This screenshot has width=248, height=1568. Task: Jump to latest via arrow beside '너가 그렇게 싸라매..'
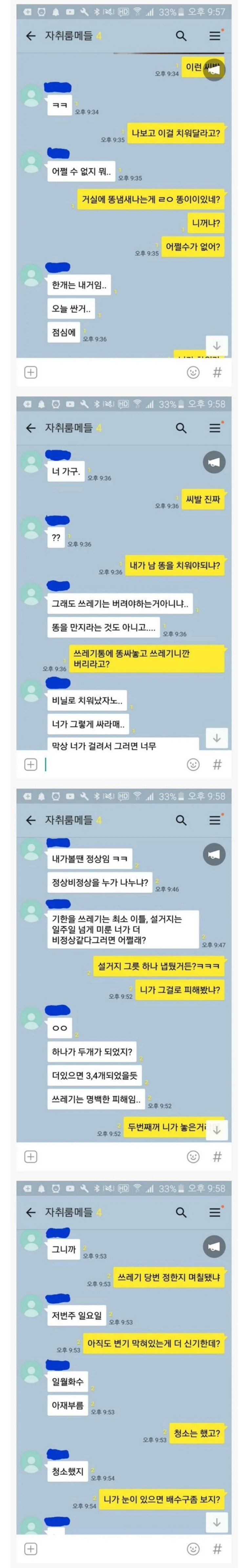click(x=216, y=738)
